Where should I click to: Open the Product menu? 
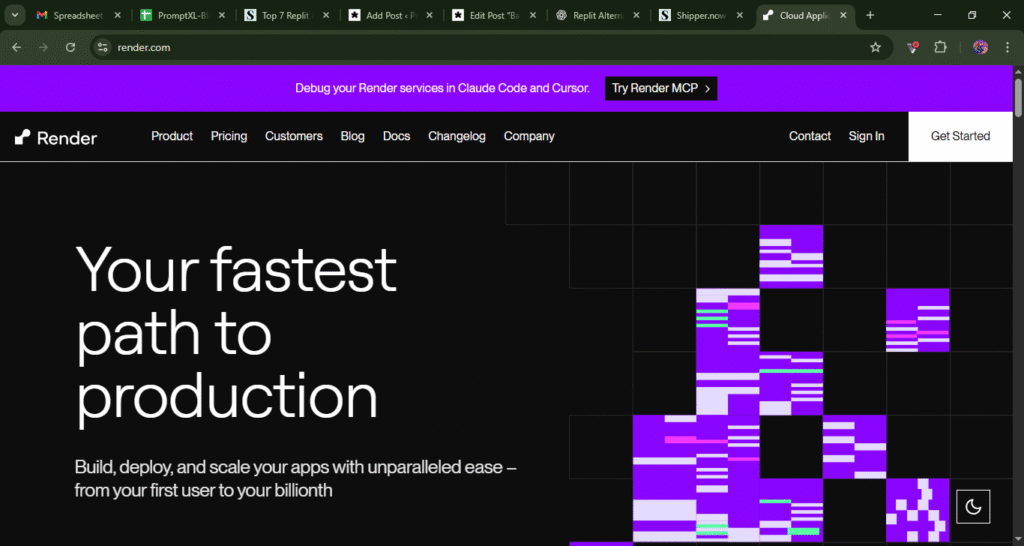pyautogui.click(x=172, y=136)
